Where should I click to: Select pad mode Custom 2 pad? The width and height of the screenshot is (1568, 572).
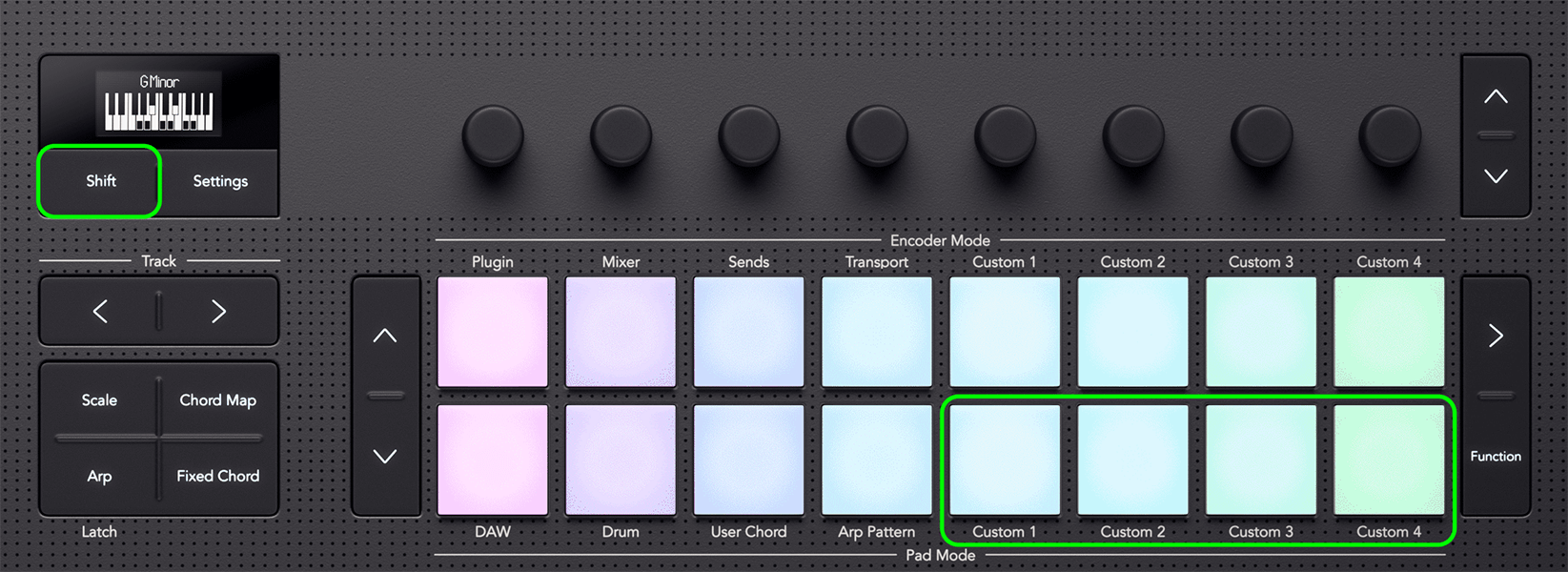tap(1133, 460)
